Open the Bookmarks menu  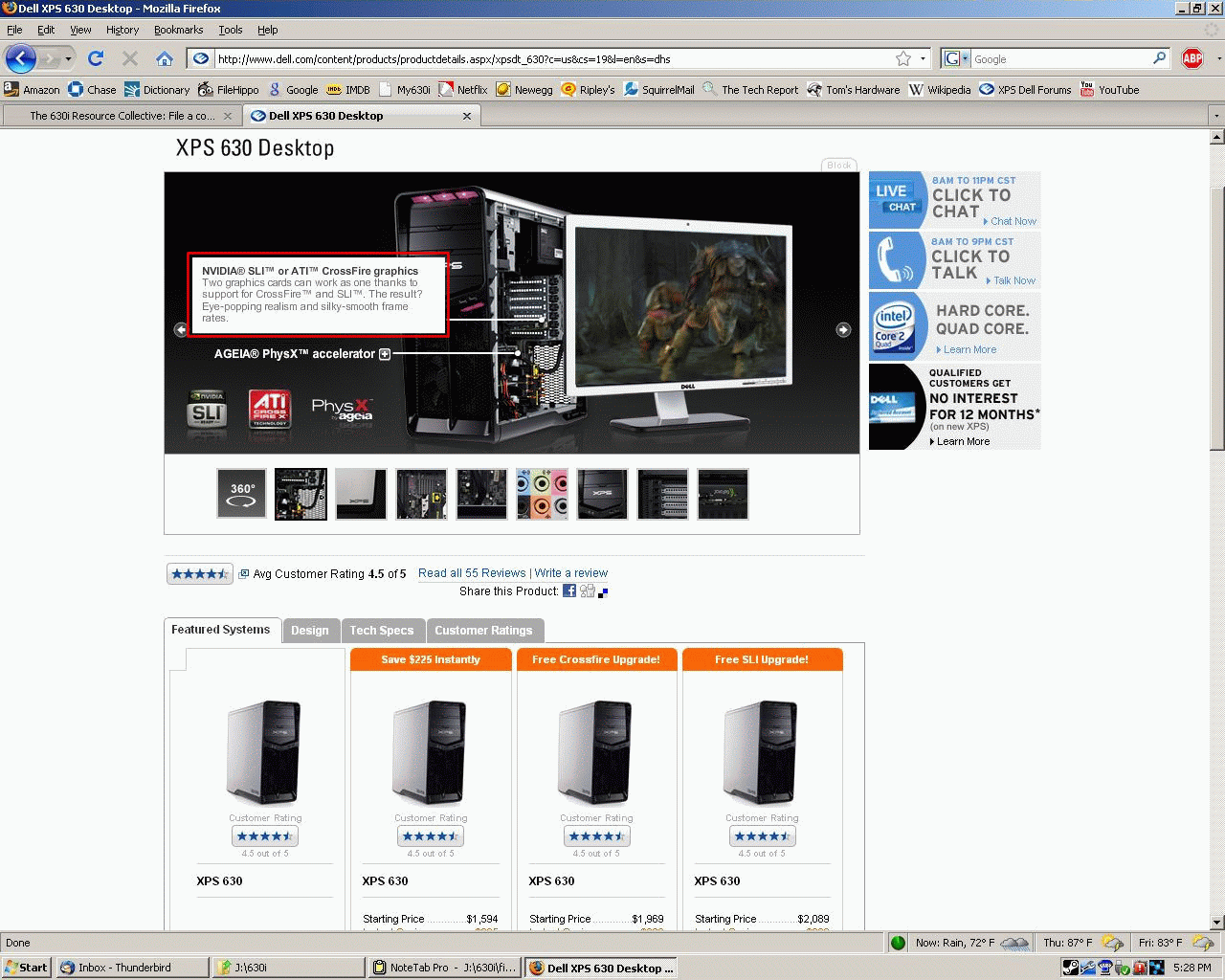click(x=179, y=30)
